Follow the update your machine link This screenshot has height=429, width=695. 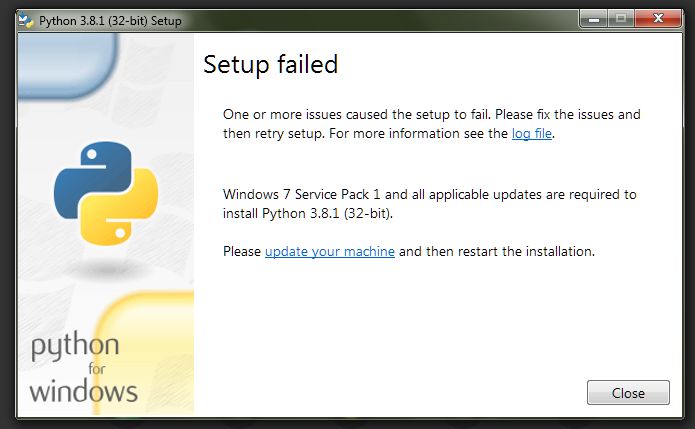click(x=330, y=251)
